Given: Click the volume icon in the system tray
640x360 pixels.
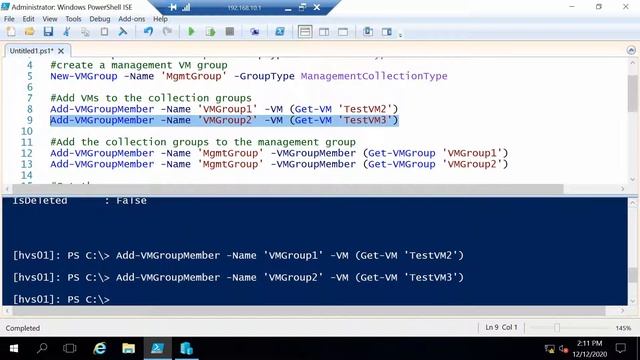Looking at the screenshot, I should coord(564,349).
